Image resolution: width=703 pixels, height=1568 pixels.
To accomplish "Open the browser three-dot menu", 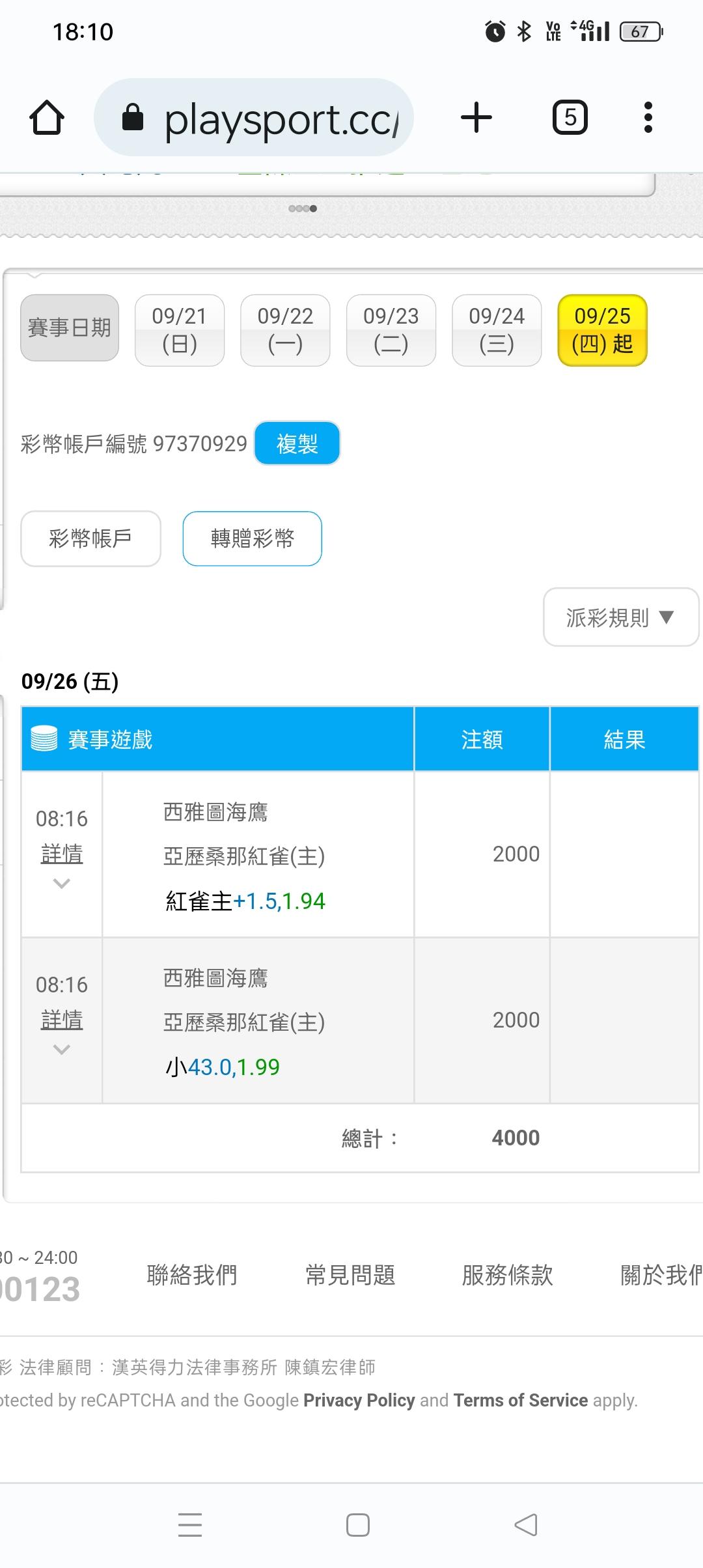I will (648, 118).
